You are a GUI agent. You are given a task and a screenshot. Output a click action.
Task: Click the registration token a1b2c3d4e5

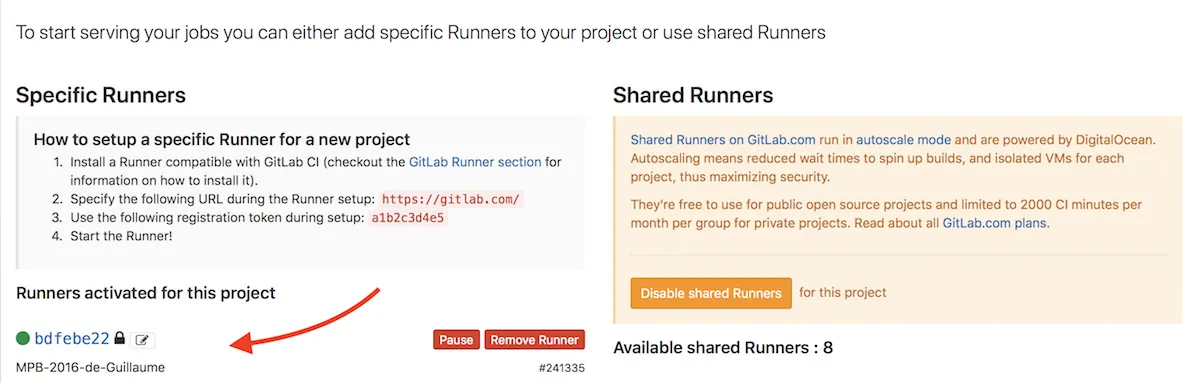tap(408, 218)
